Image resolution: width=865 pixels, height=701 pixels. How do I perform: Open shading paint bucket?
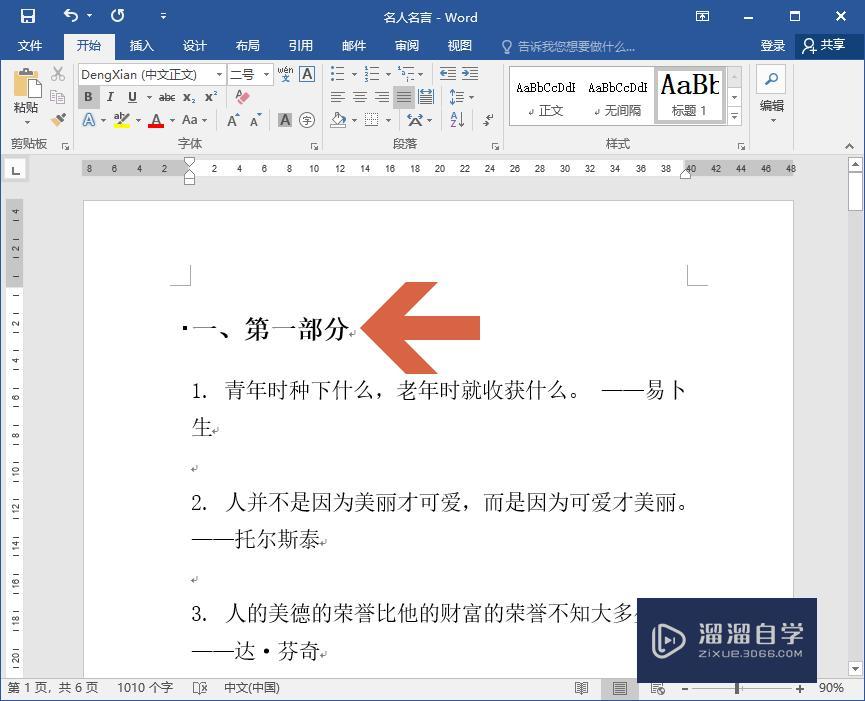point(338,120)
